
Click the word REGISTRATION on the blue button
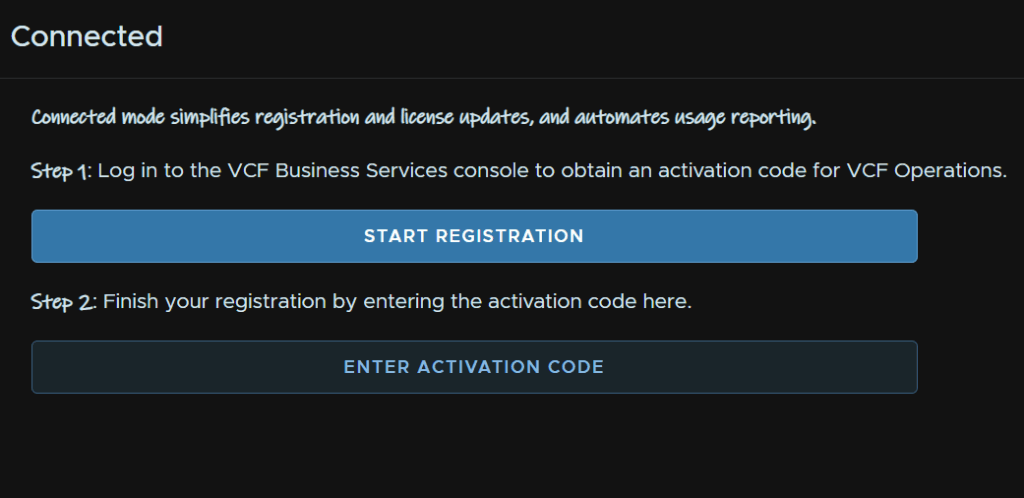click(509, 236)
